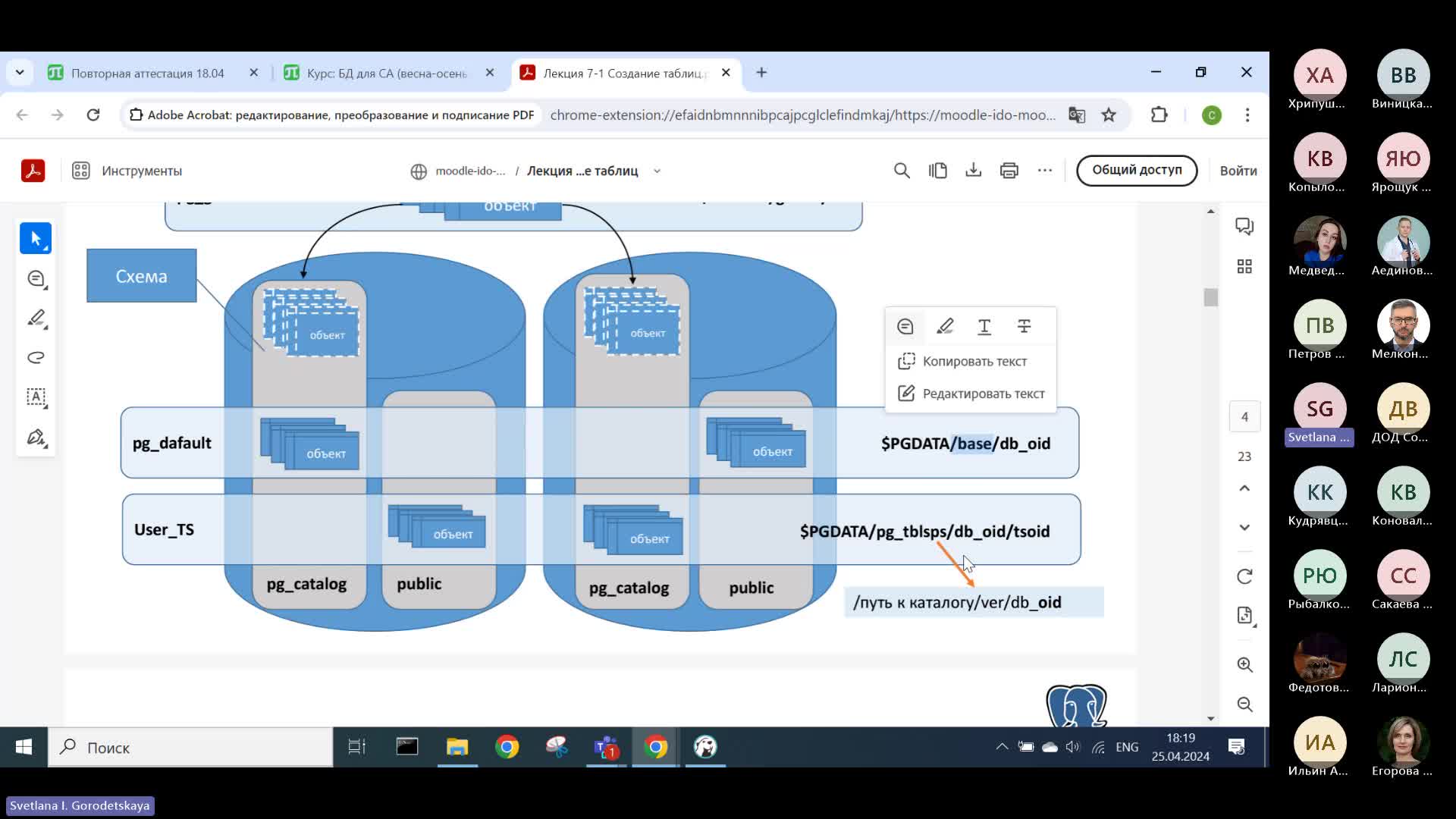The height and width of the screenshot is (819, 1456).
Task: Open the notification center icon
Action: pos(1237,747)
